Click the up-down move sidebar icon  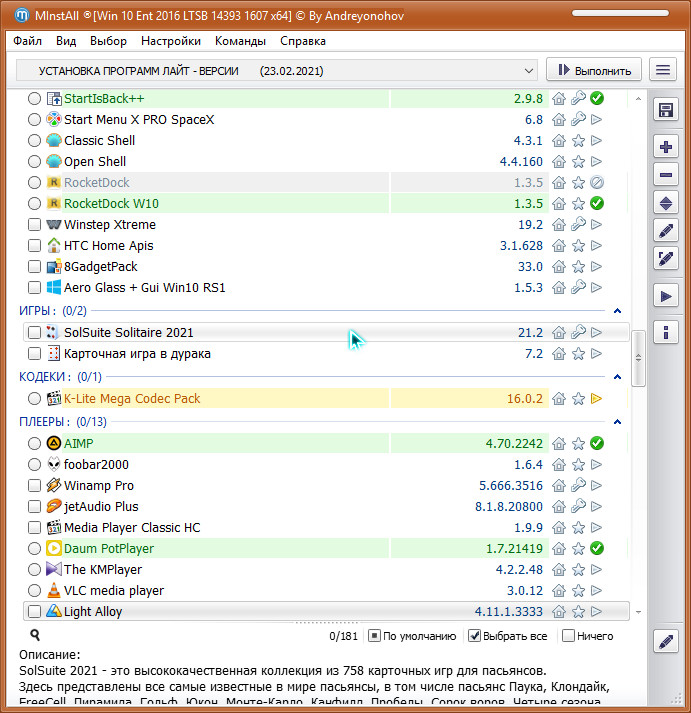click(x=666, y=203)
